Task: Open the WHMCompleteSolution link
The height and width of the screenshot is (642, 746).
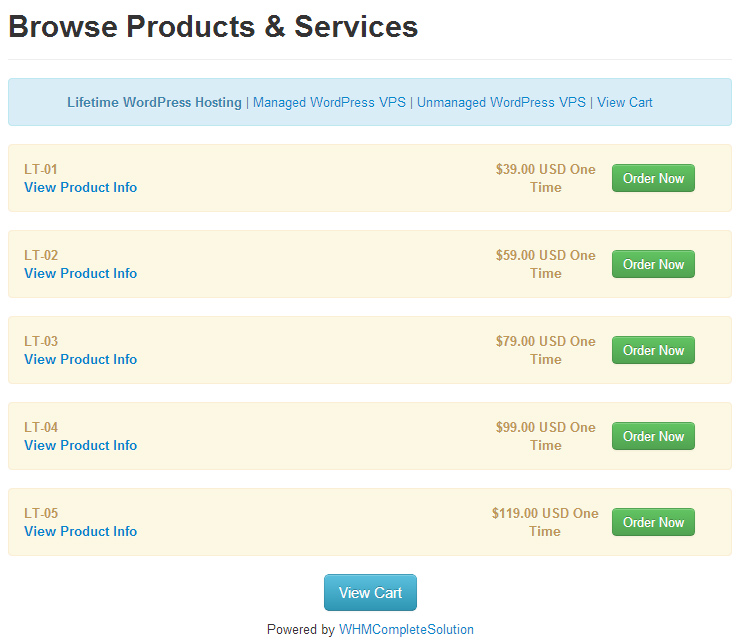Action: coord(406,629)
